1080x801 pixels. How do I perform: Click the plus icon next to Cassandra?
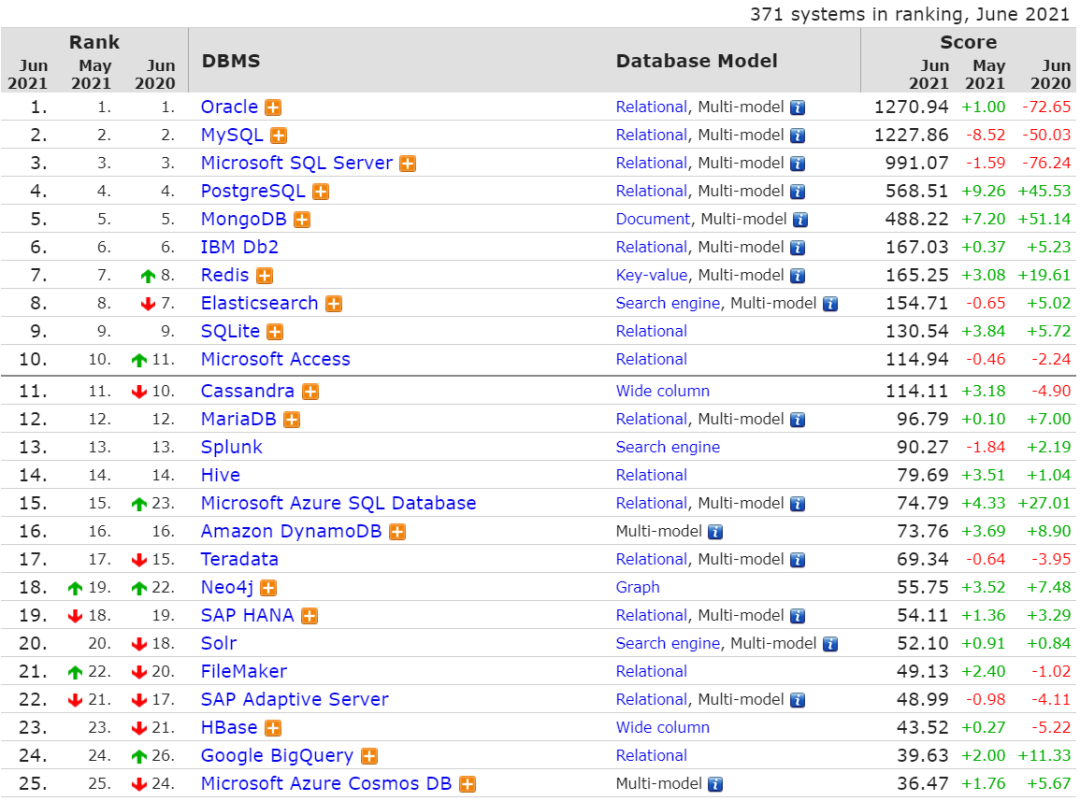pos(311,392)
